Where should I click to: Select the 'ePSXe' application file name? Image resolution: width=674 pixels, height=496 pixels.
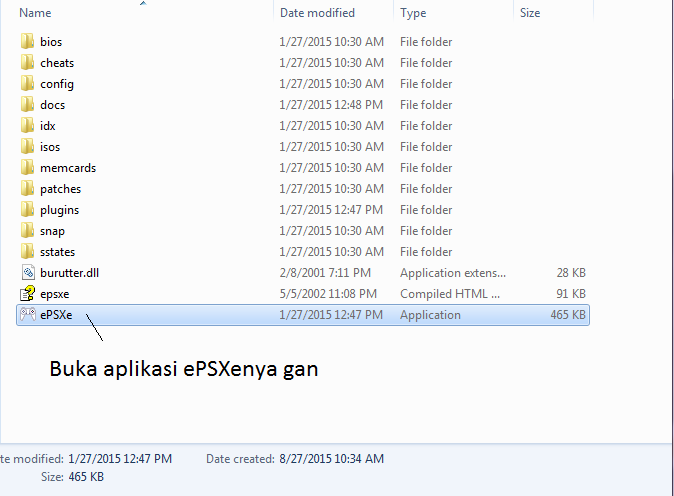tap(56, 315)
